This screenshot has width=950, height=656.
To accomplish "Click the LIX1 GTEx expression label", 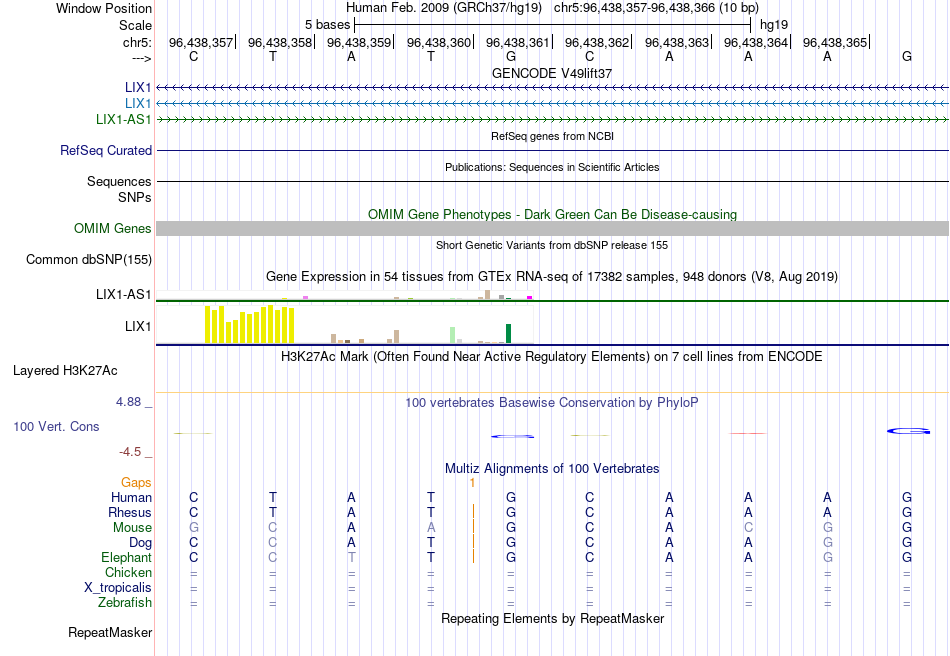I will [x=138, y=326].
